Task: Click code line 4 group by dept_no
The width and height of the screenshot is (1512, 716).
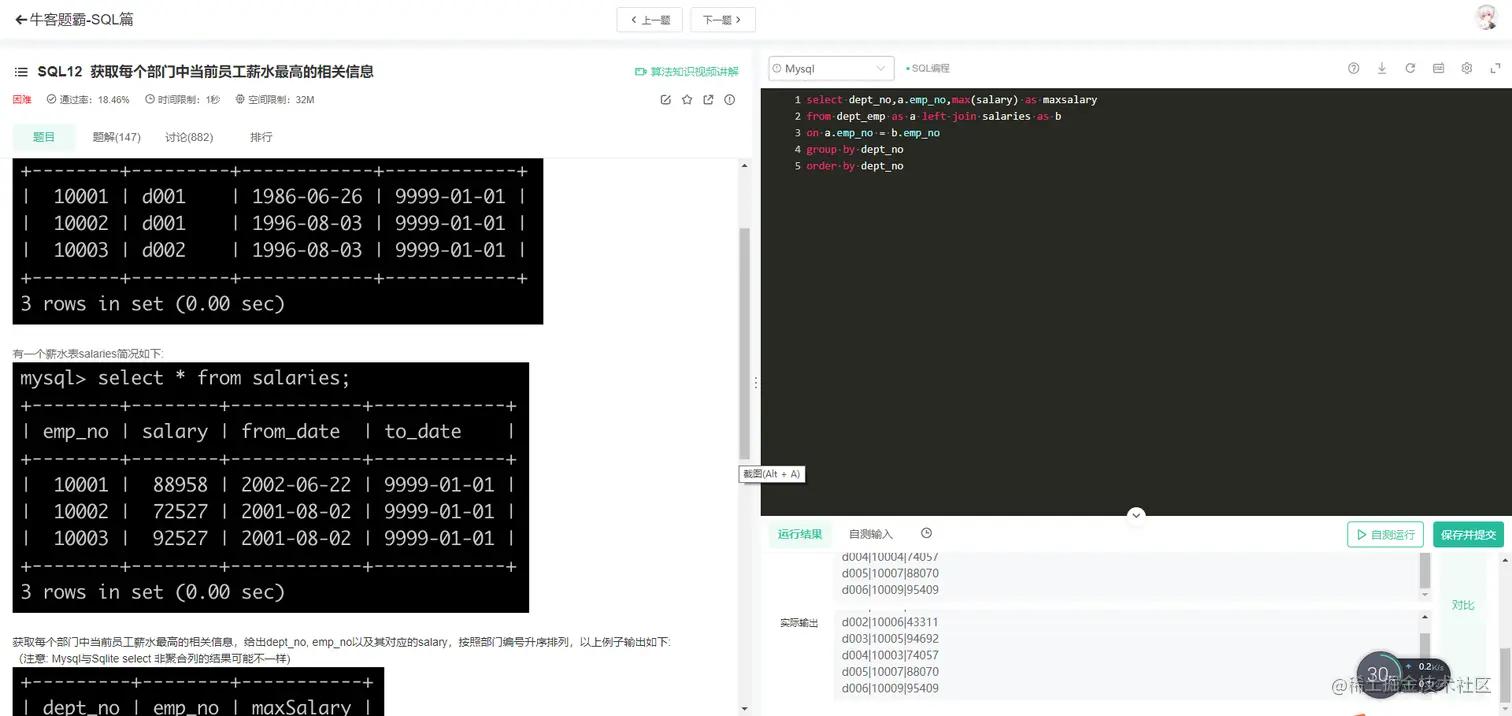Action: pos(855,149)
